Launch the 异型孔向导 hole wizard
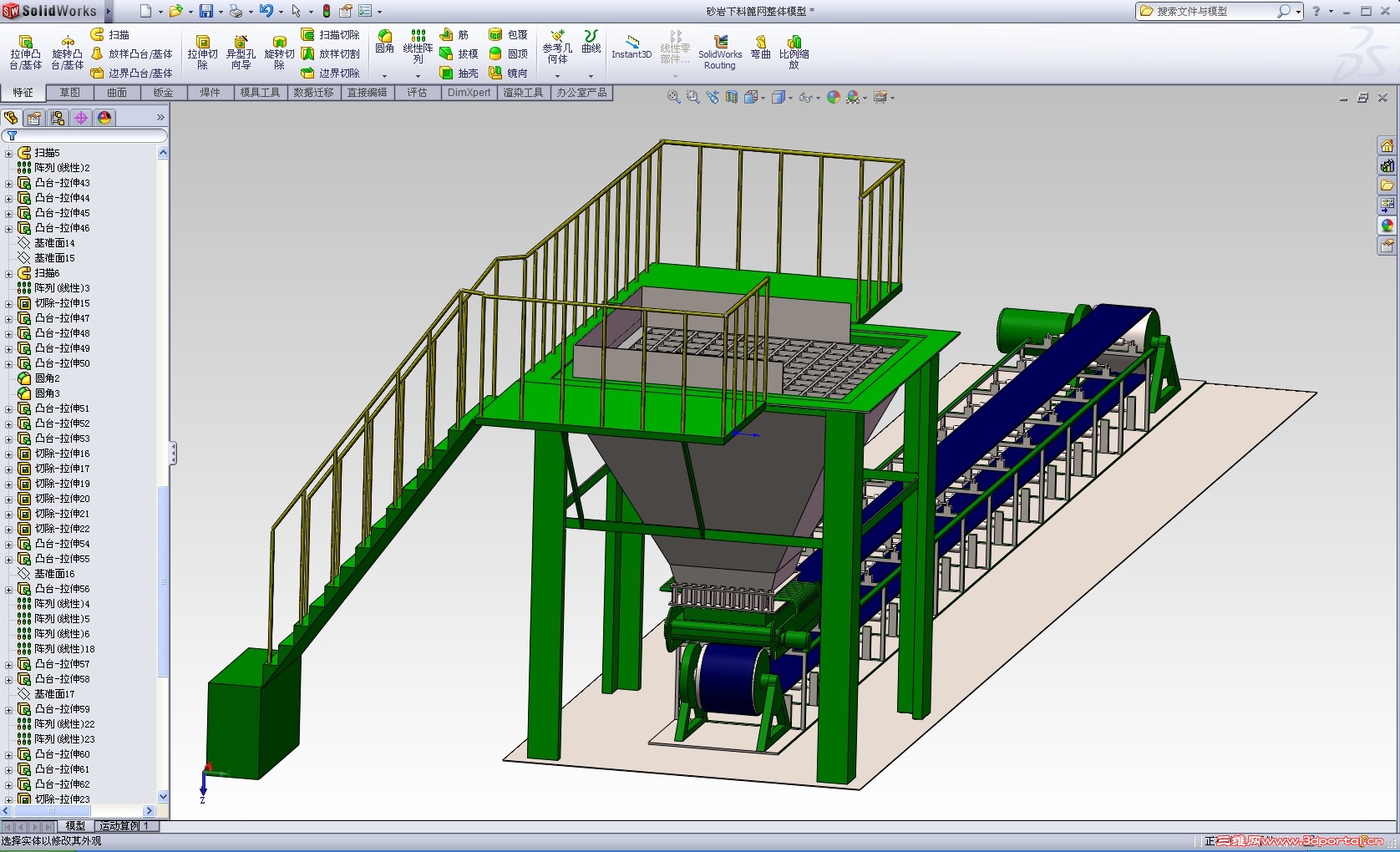Viewport: 1400px width, 852px height. pos(241,52)
